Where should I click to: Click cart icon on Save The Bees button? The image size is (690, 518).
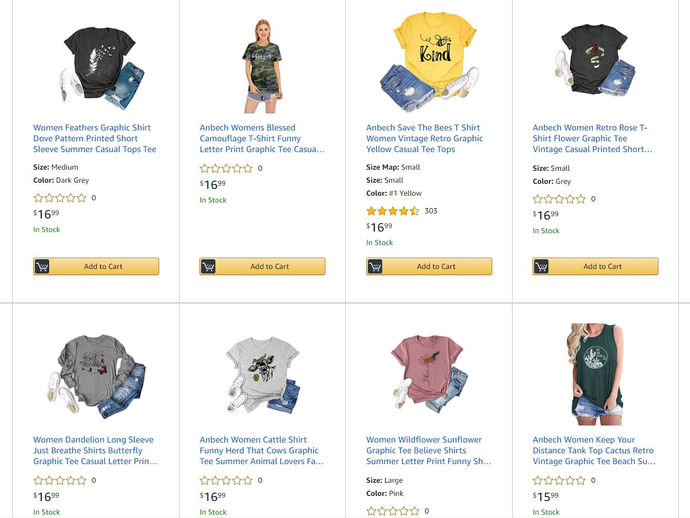click(375, 267)
